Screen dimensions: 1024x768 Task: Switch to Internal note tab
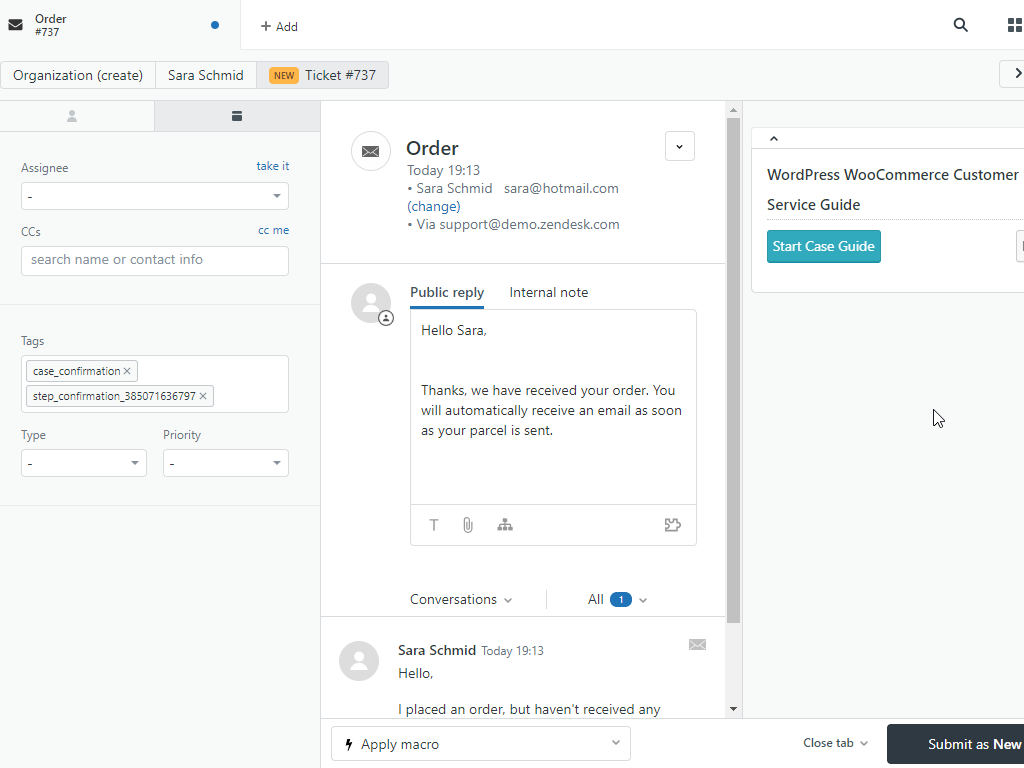[549, 293]
